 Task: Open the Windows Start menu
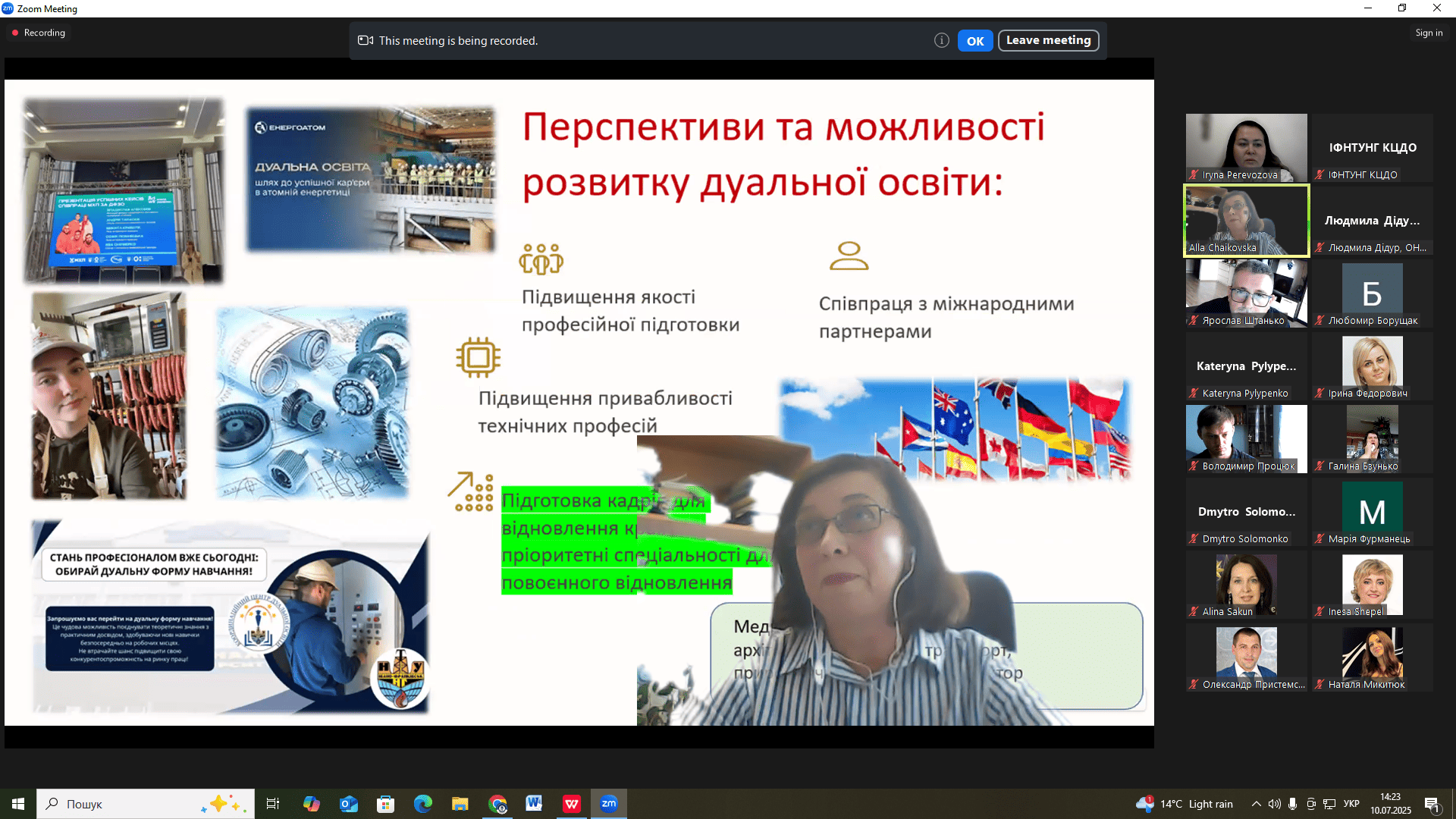pos(18,804)
